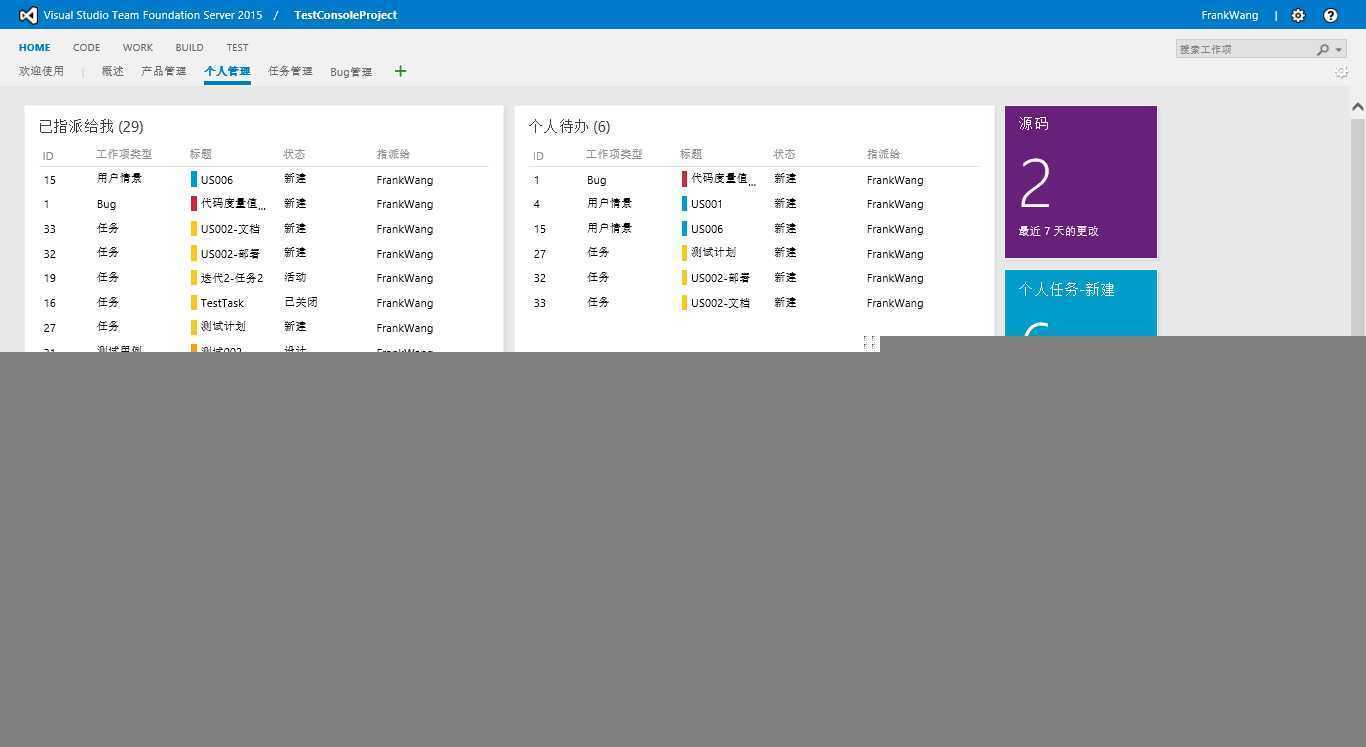1366x747 pixels.
Task: Open 测试计划 in the 个人待办 list
Action: point(713,253)
